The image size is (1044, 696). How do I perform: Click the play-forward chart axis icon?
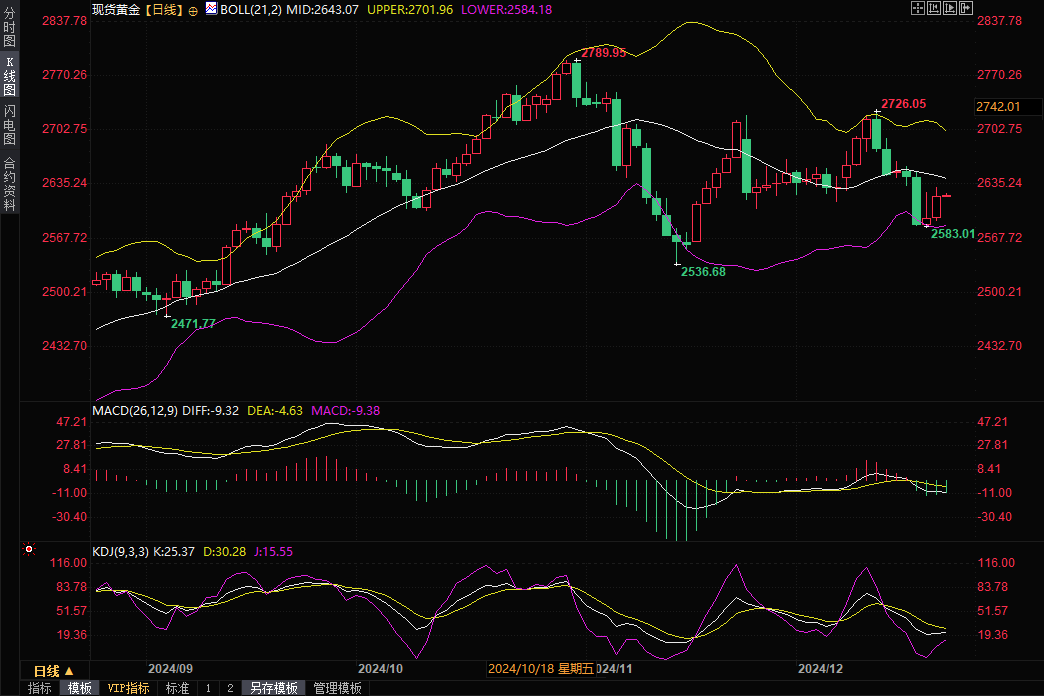point(949,8)
